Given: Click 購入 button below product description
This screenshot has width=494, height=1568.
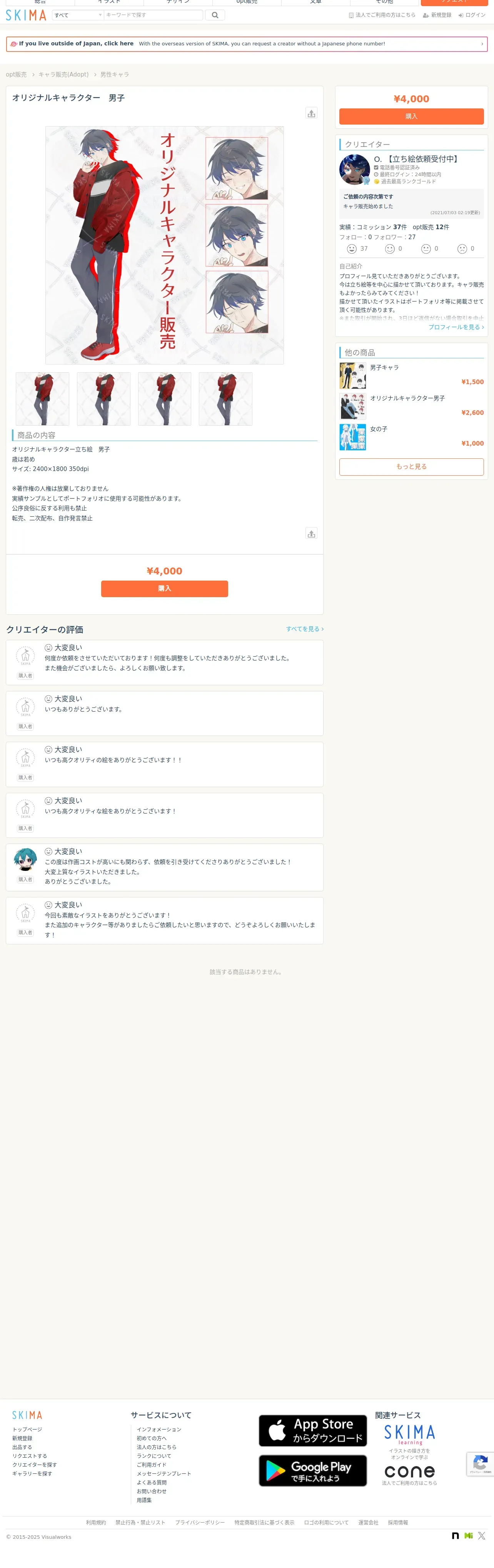Looking at the screenshot, I should pos(164,589).
